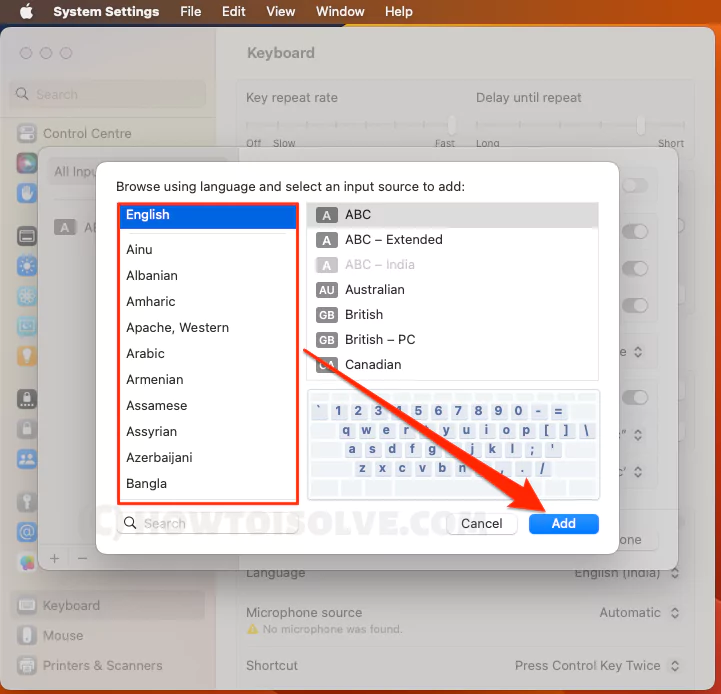Select Bangla in the language list
This screenshot has width=721, height=694.
pyautogui.click(x=208, y=483)
